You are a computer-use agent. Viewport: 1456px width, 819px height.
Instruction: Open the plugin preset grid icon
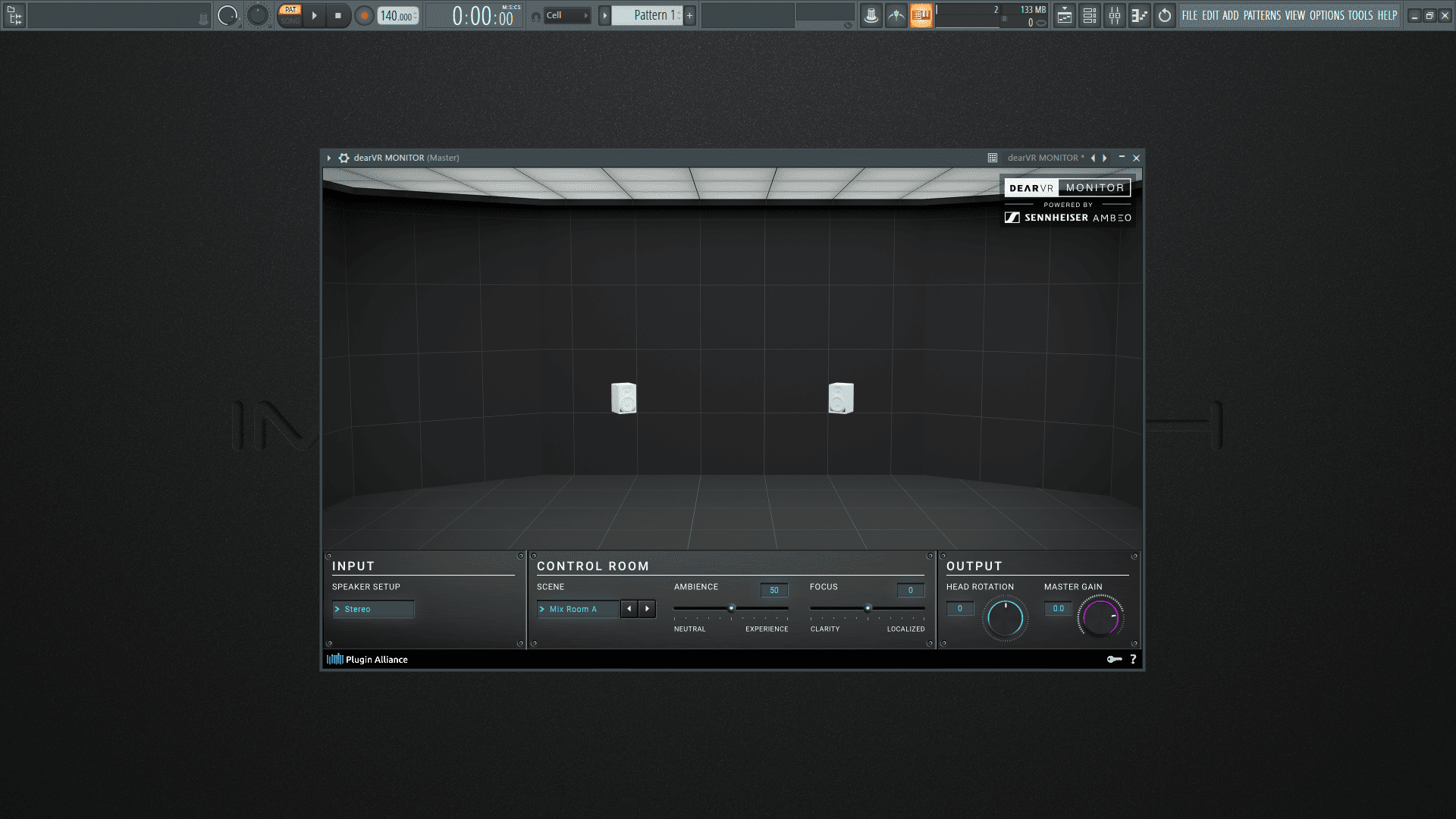pyautogui.click(x=993, y=158)
